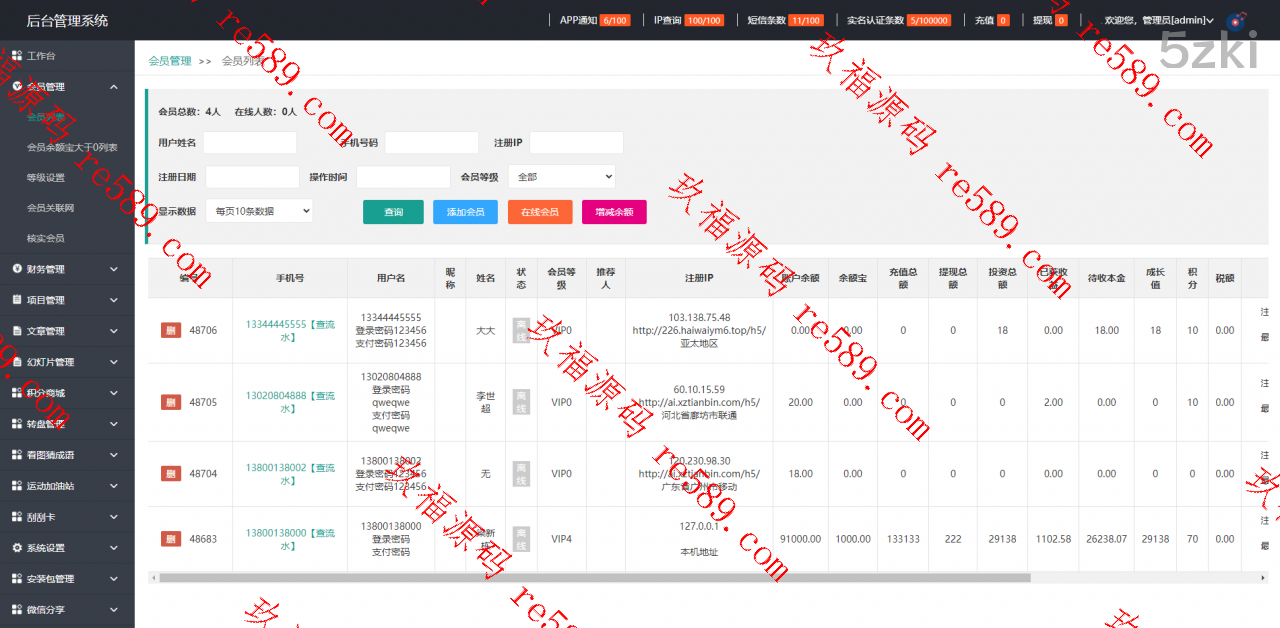
Task: Open 等级设置 submenu item
Action: point(46,178)
